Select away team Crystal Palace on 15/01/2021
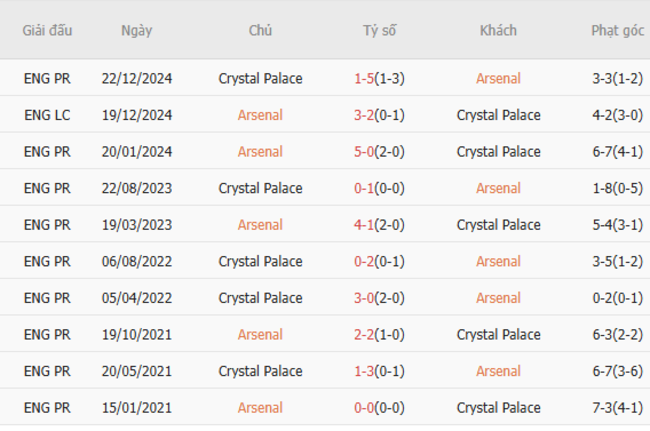650x431 pixels. [498, 408]
